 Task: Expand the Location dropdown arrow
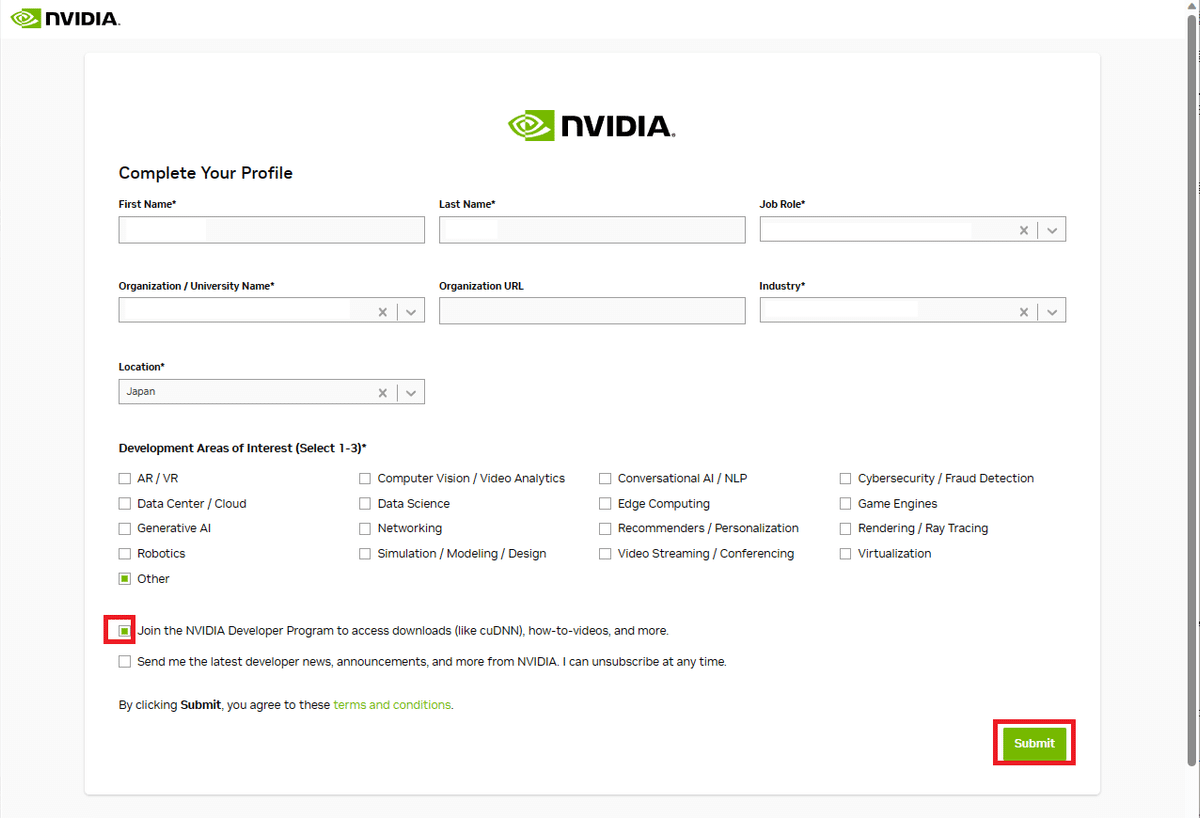pos(411,393)
